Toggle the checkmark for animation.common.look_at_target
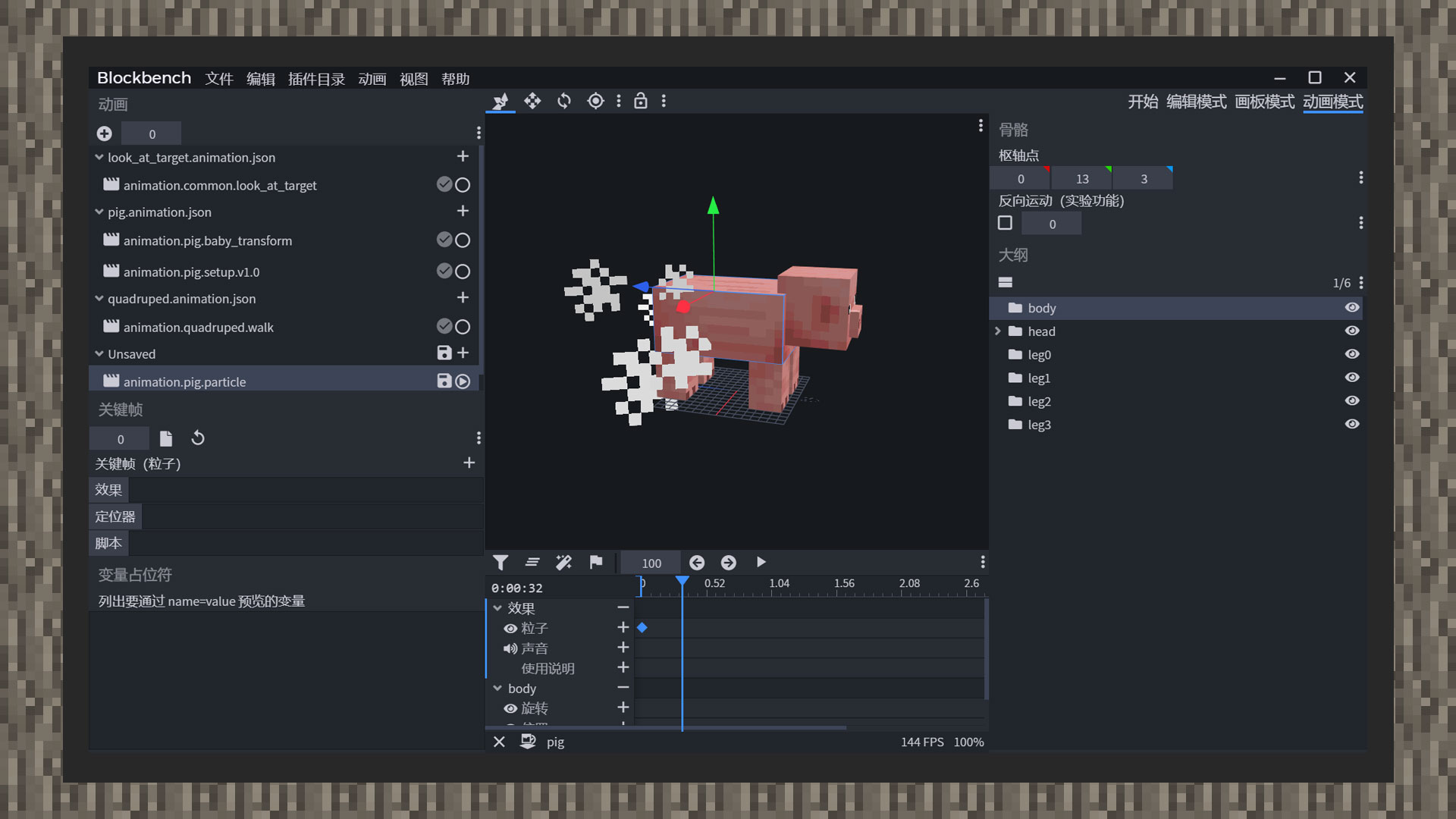The image size is (1456, 819). pos(444,184)
